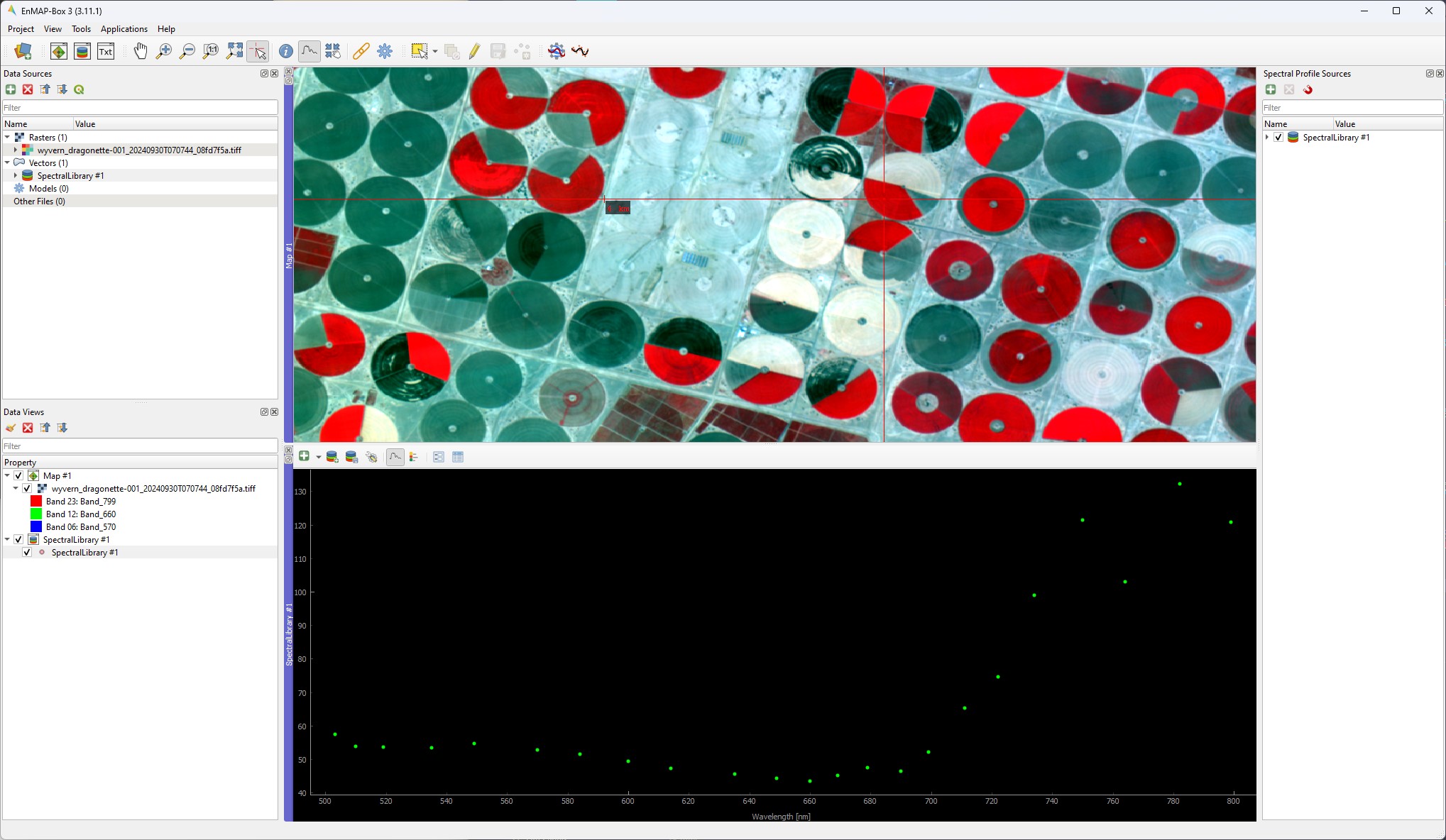Select Other Files (0) entry
The width and height of the screenshot is (1446, 840).
pyautogui.click(x=39, y=201)
